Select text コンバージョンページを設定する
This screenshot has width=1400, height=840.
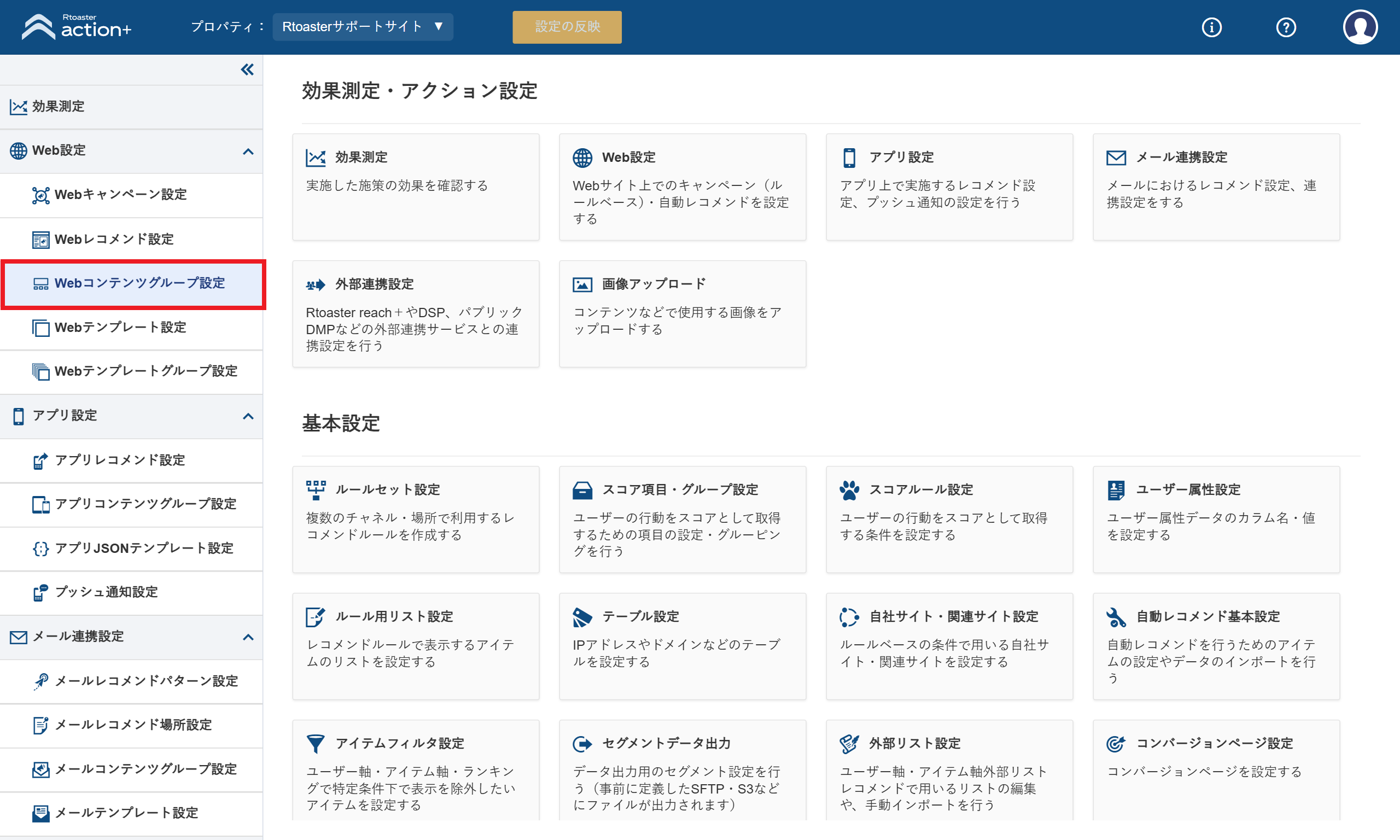[1204, 772]
